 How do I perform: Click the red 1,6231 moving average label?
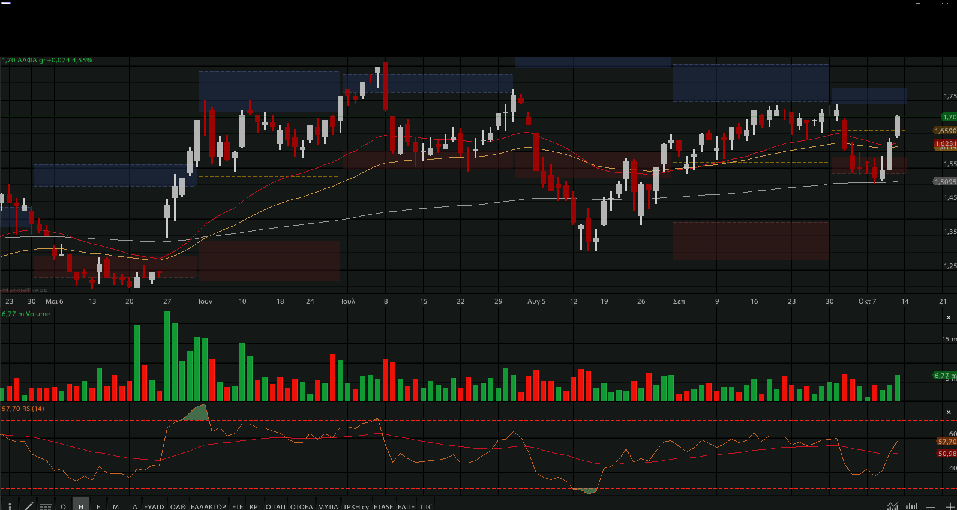pos(945,145)
